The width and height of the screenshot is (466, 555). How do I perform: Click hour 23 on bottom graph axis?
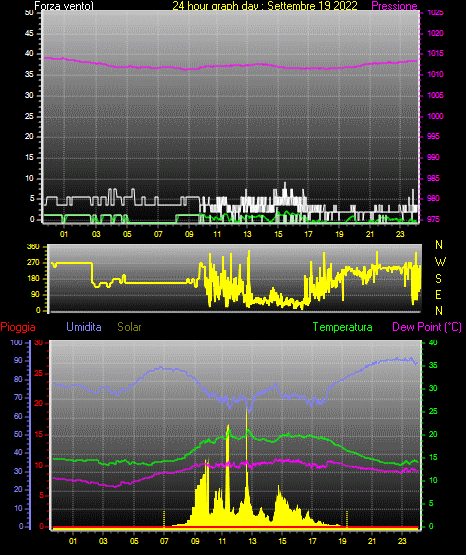pos(402,541)
